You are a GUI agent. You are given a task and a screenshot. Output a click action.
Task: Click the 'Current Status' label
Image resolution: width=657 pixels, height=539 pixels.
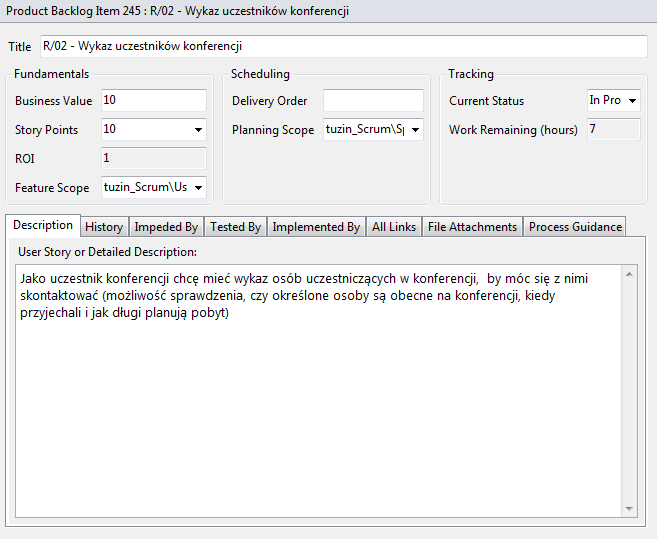486,101
